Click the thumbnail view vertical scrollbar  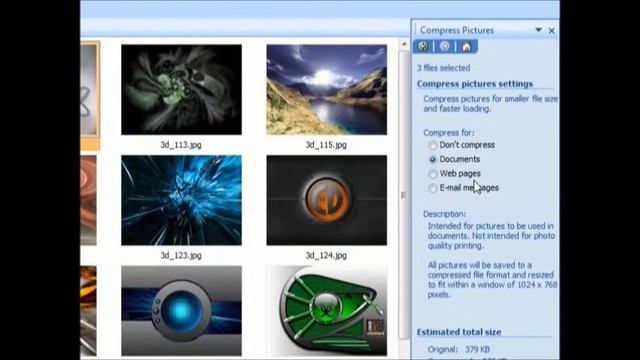click(x=404, y=195)
